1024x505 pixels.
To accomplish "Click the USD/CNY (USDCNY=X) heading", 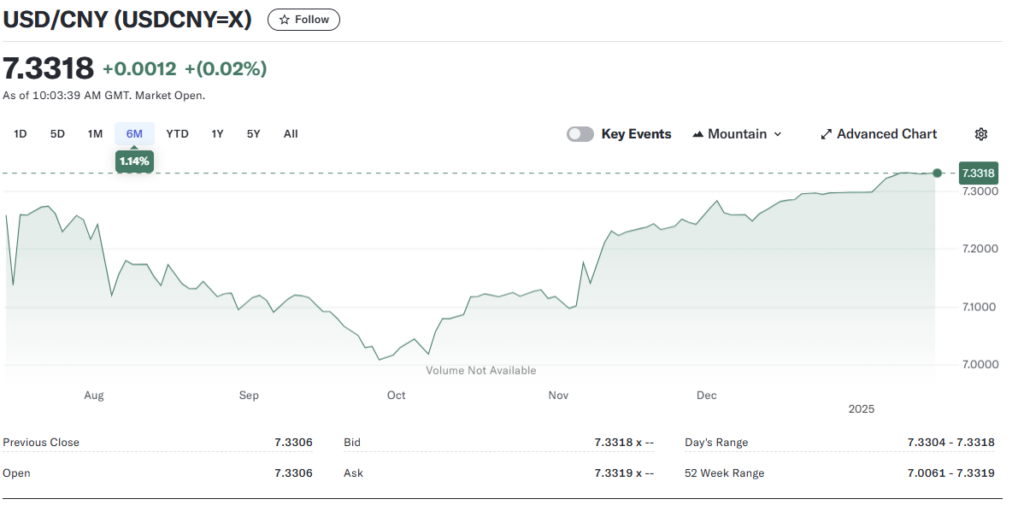I will [x=127, y=19].
